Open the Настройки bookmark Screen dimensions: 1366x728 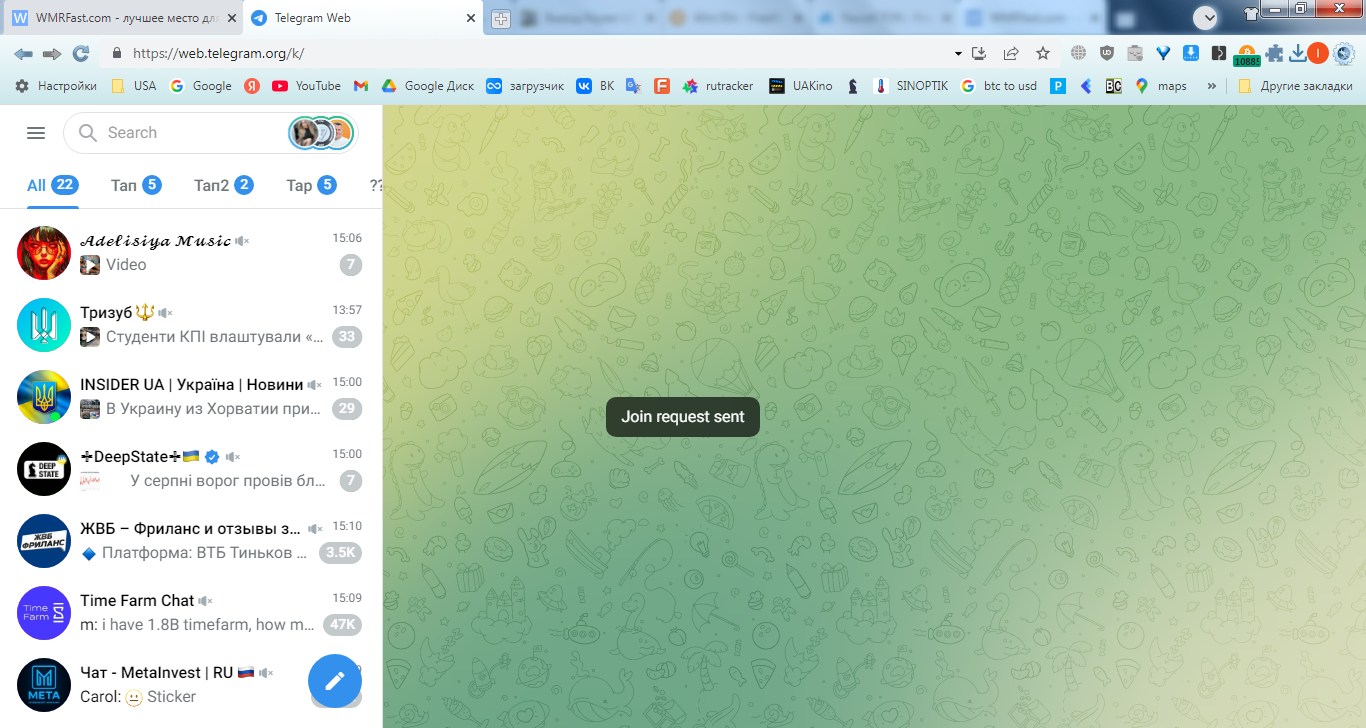(56, 86)
